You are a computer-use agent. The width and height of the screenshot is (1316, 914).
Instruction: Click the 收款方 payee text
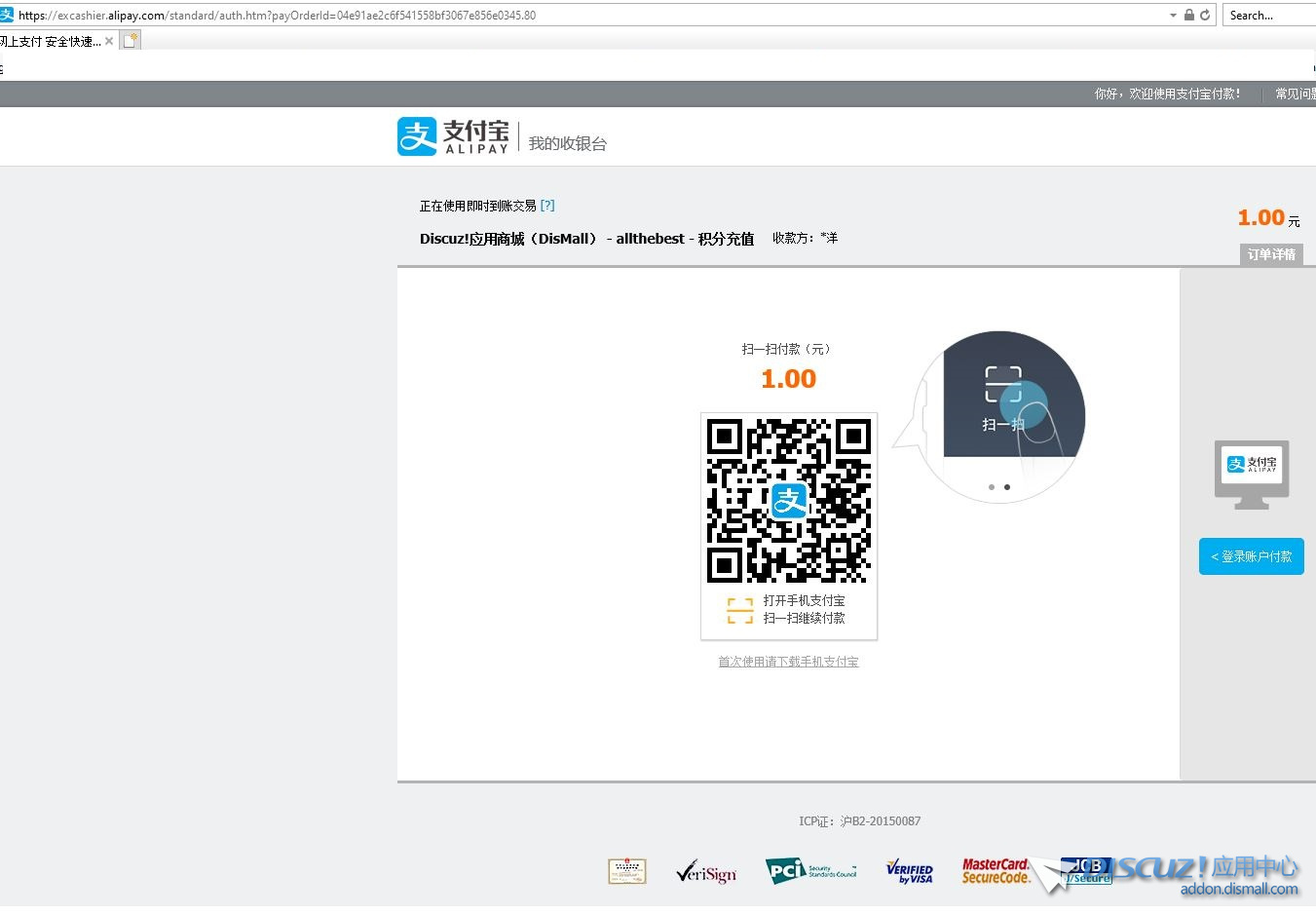coord(805,238)
